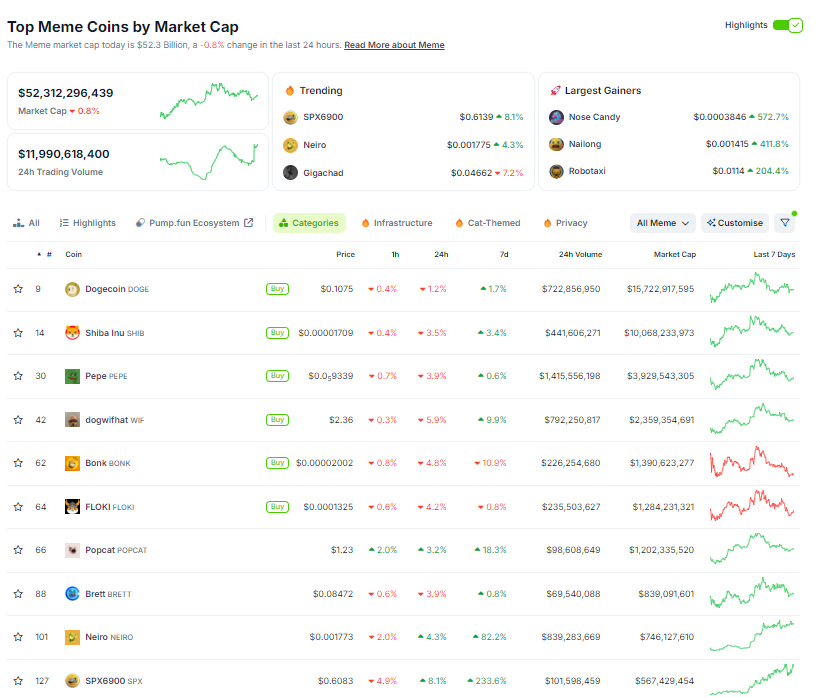Open the All Meme dropdown
The width and height of the screenshot is (821, 698).
662,223
